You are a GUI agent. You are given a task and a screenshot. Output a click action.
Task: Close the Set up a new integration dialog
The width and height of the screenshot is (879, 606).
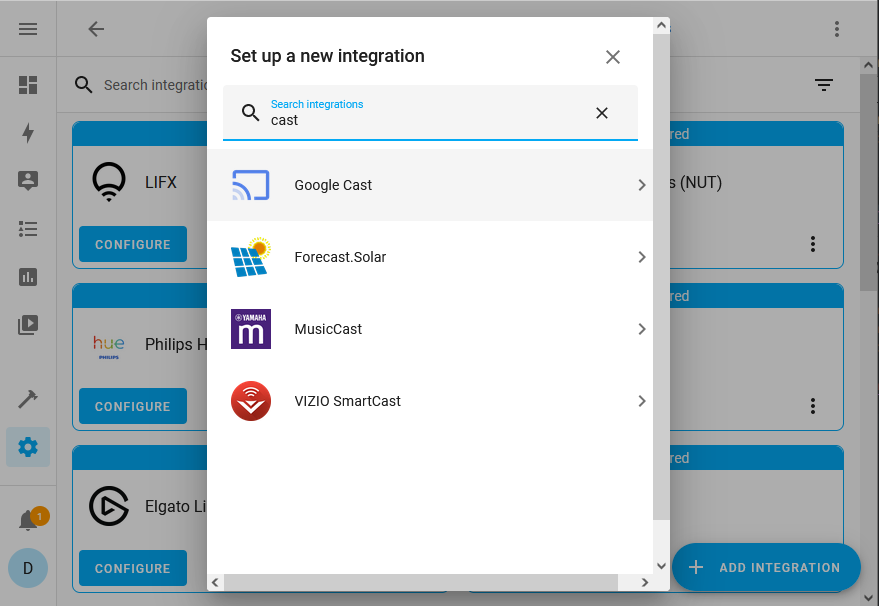[613, 57]
